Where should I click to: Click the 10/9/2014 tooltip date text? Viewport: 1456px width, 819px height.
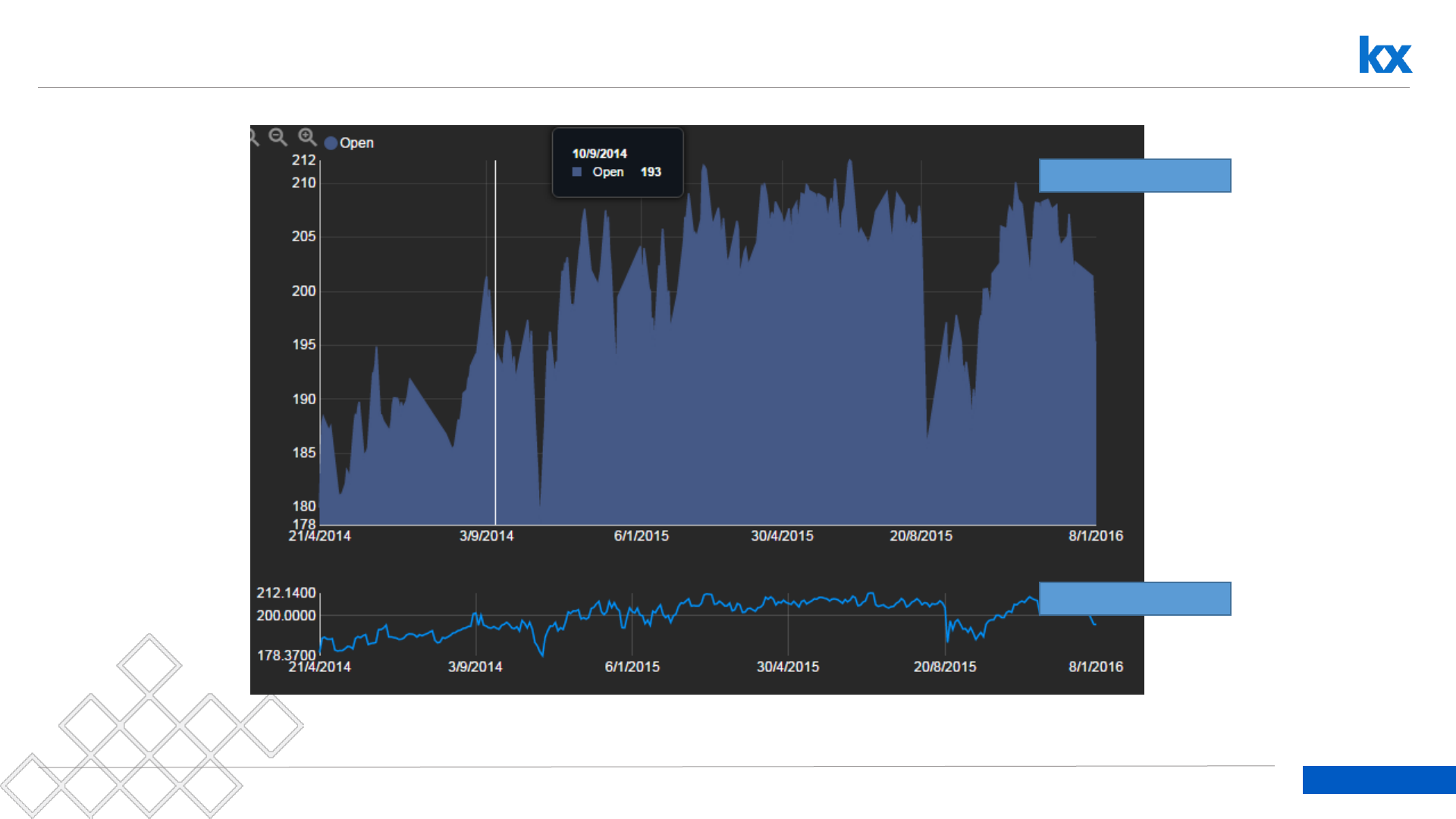[599, 153]
